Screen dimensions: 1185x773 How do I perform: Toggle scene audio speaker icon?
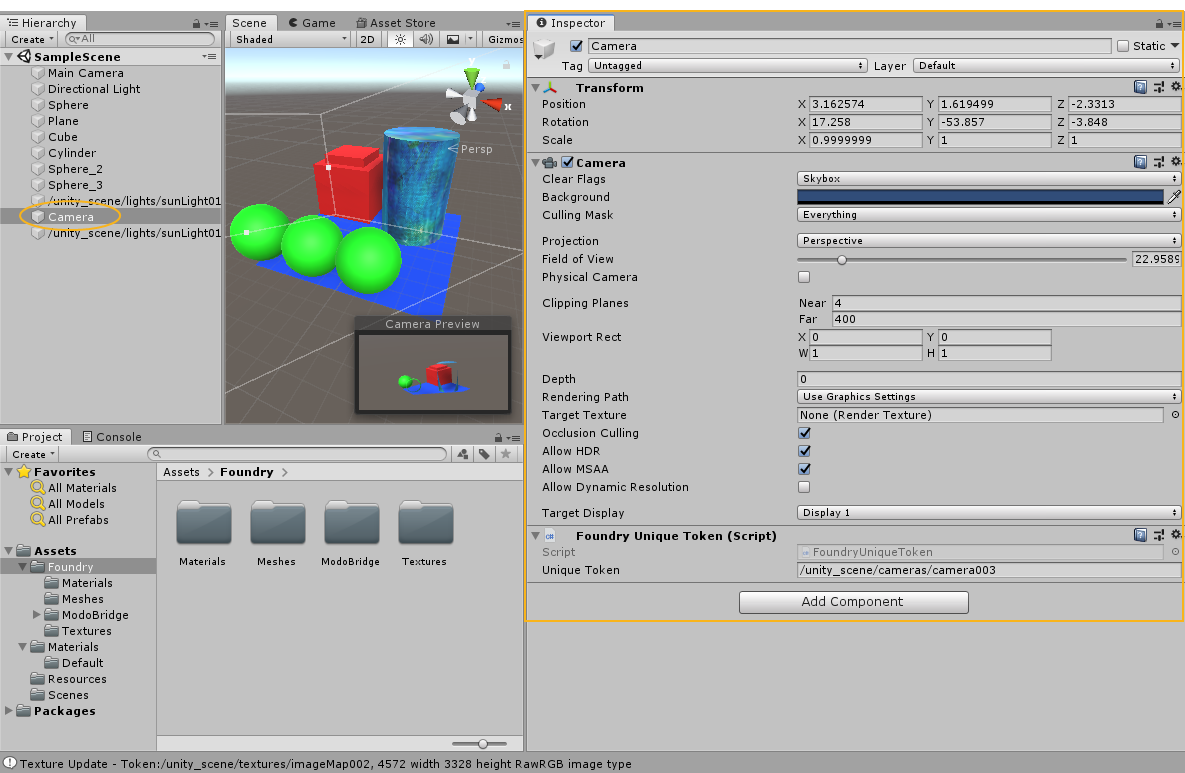pos(427,39)
